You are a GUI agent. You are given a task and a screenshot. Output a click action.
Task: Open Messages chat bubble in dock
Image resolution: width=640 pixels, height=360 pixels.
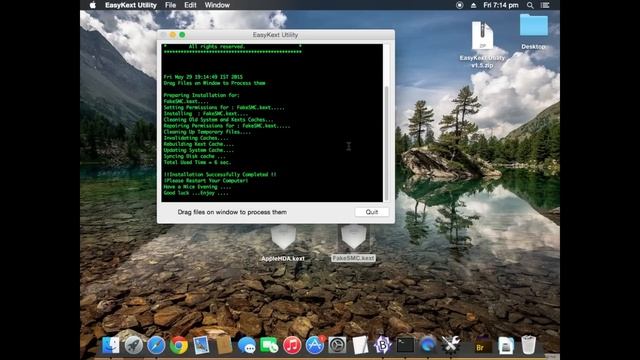(x=247, y=345)
